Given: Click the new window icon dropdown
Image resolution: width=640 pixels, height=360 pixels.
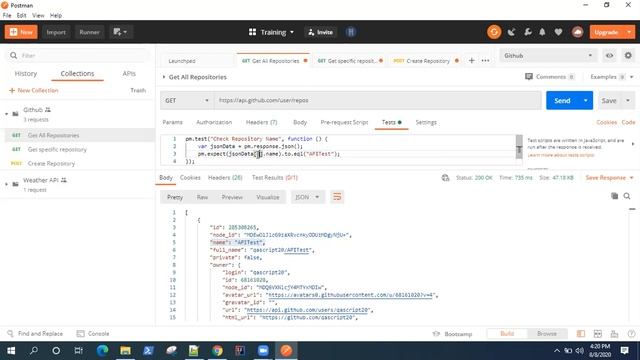Looking at the screenshot, I should tap(120, 32).
